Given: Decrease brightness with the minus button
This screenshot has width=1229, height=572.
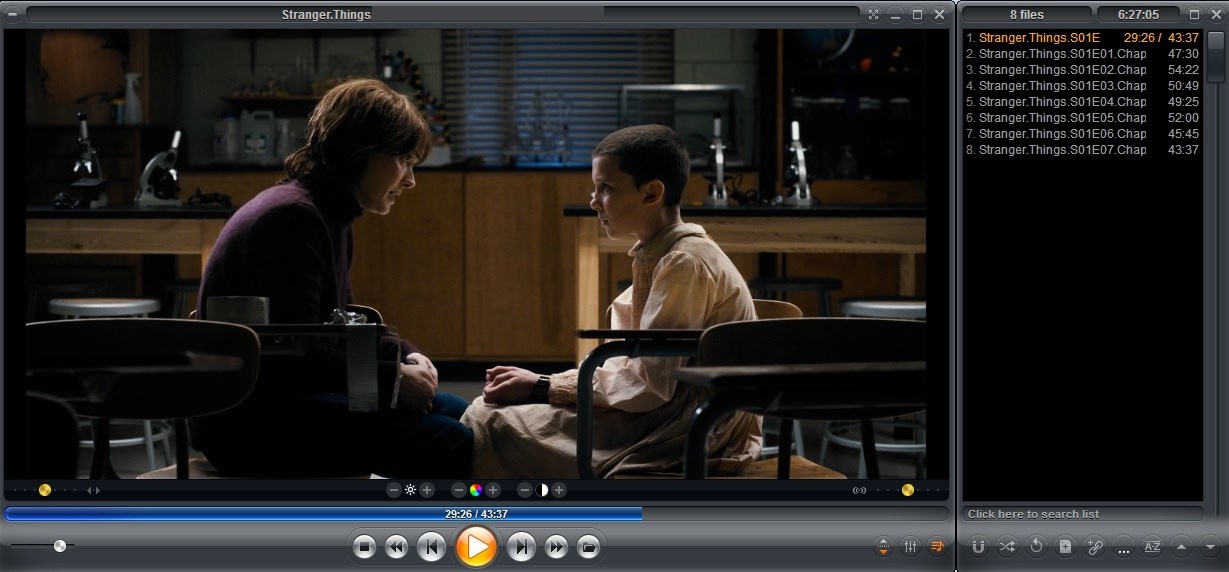Looking at the screenshot, I should tap(394, 490).
